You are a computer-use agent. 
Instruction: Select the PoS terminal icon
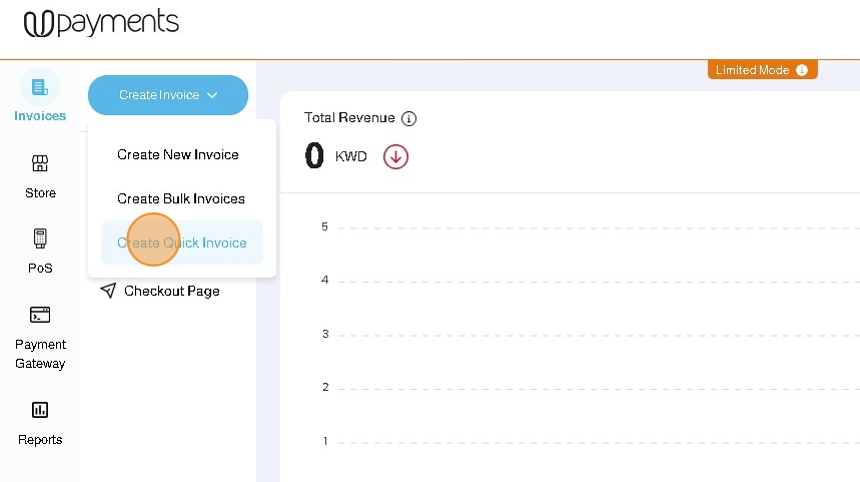tap(40, 239)
